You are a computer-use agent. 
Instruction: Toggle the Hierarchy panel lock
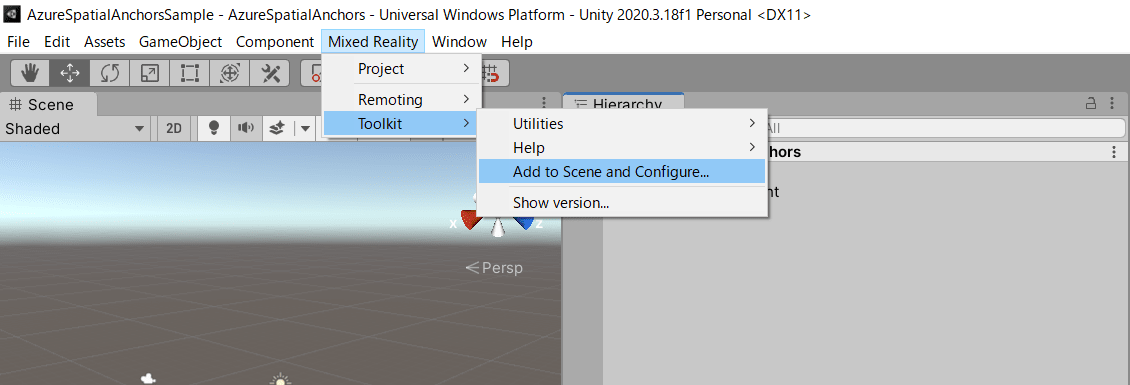point(1091,105)
